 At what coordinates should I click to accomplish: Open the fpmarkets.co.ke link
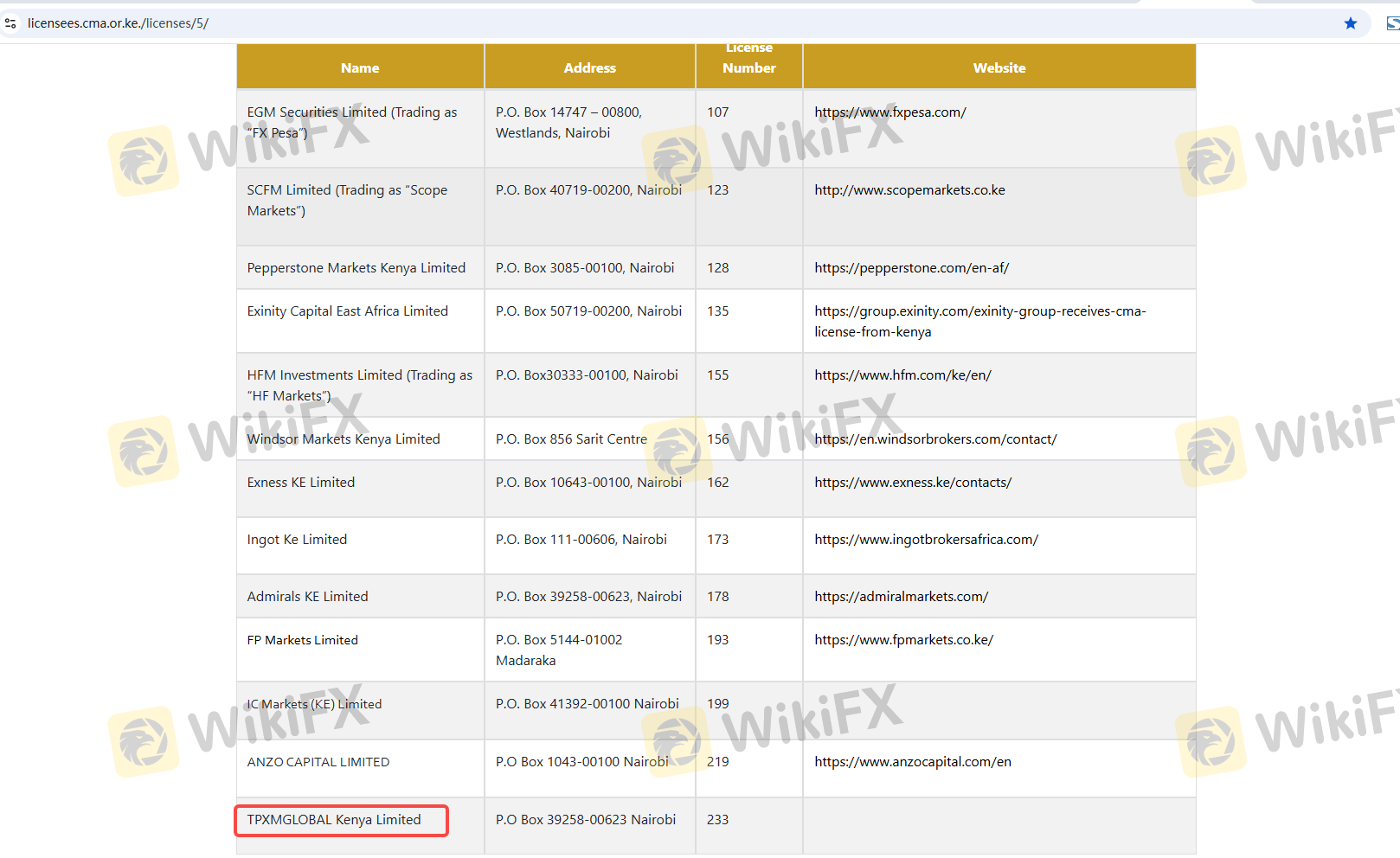pos(903,640)
